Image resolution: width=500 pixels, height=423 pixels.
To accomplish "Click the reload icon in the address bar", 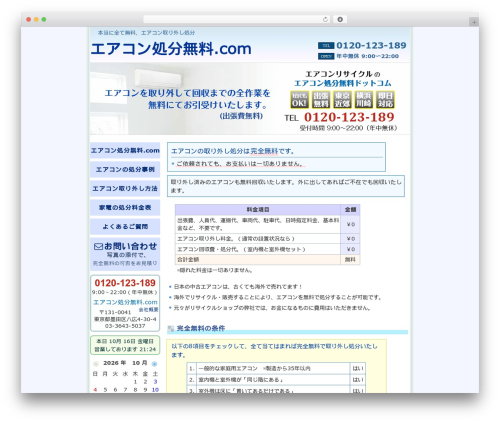I will pyautogui.click(x=325, y=20).
